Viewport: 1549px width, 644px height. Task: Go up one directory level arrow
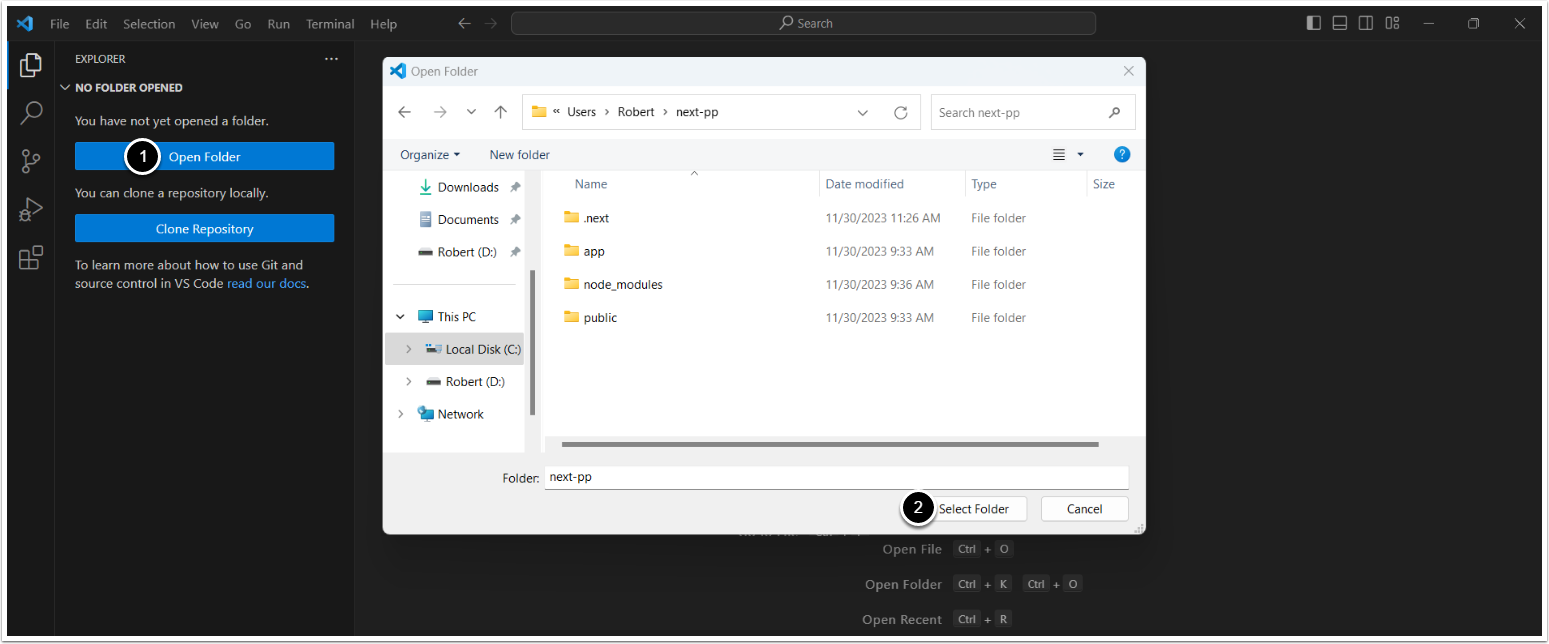point(501,113)
